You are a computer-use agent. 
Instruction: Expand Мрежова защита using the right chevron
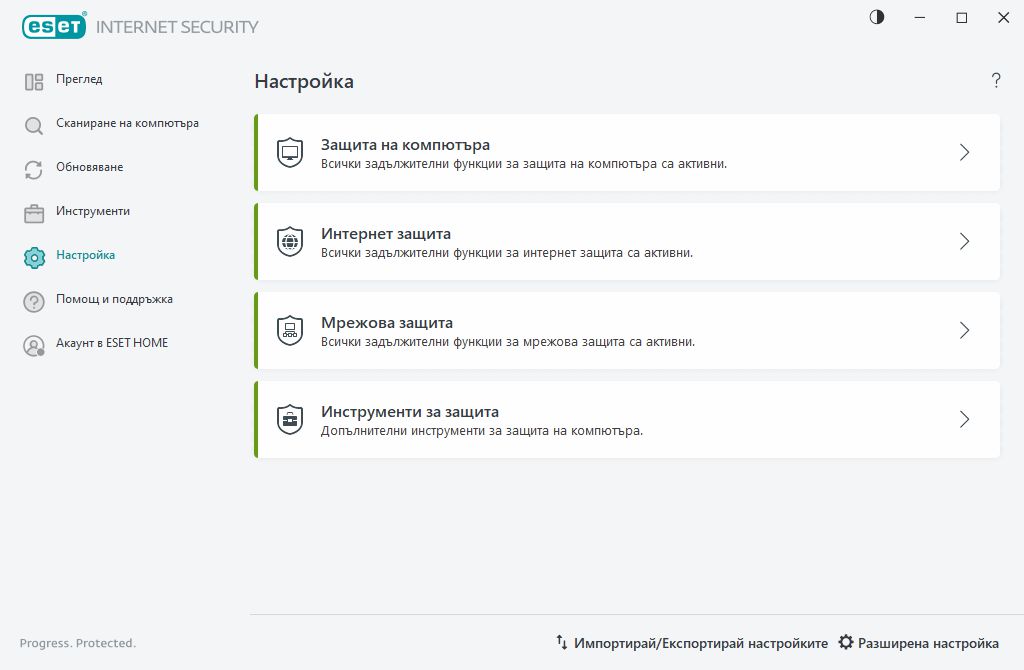964,330
